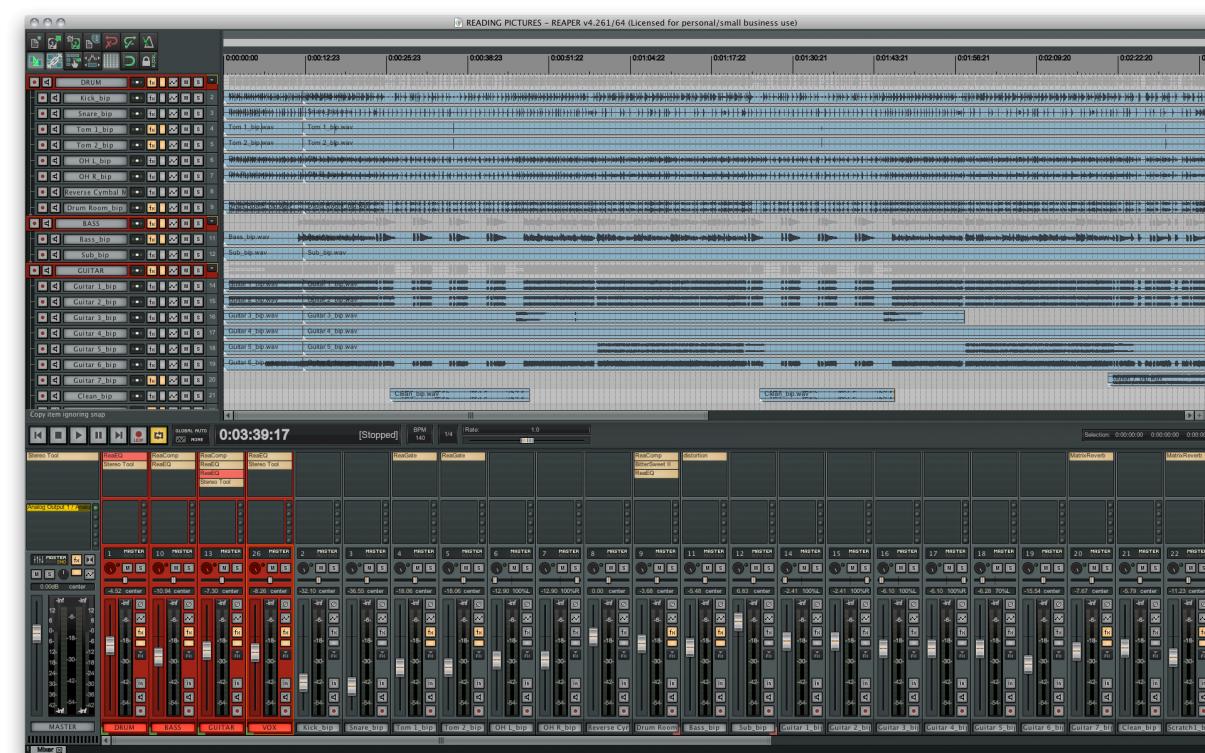
Task: Collapse the BASS folder track
Action: [x=212, y=222]
